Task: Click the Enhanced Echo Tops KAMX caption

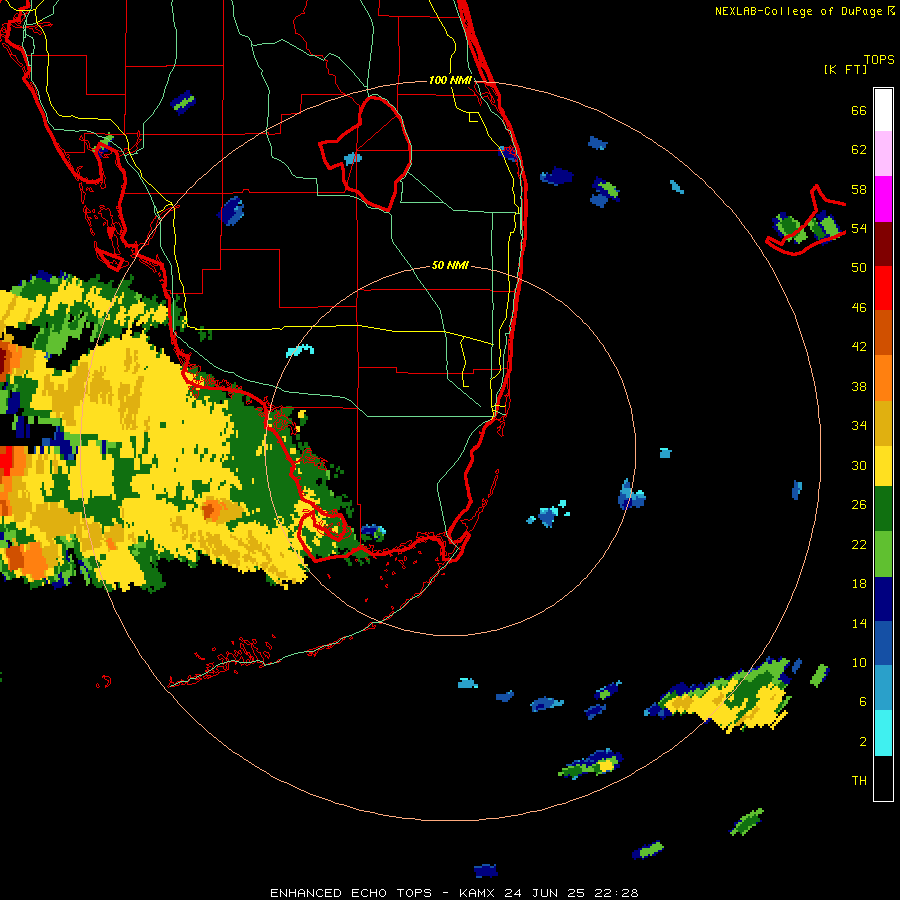Action: [454, 893]
